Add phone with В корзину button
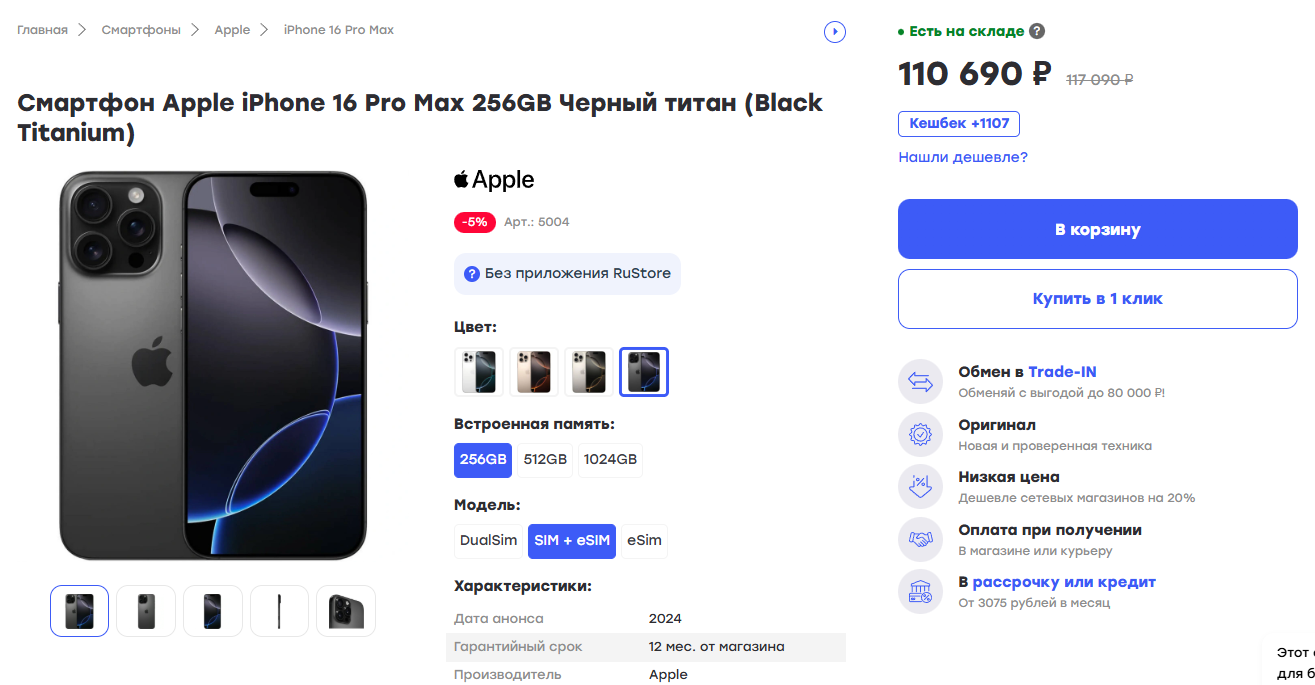Viewport: 1315px width, 685px height. (x=1097, y=229)
